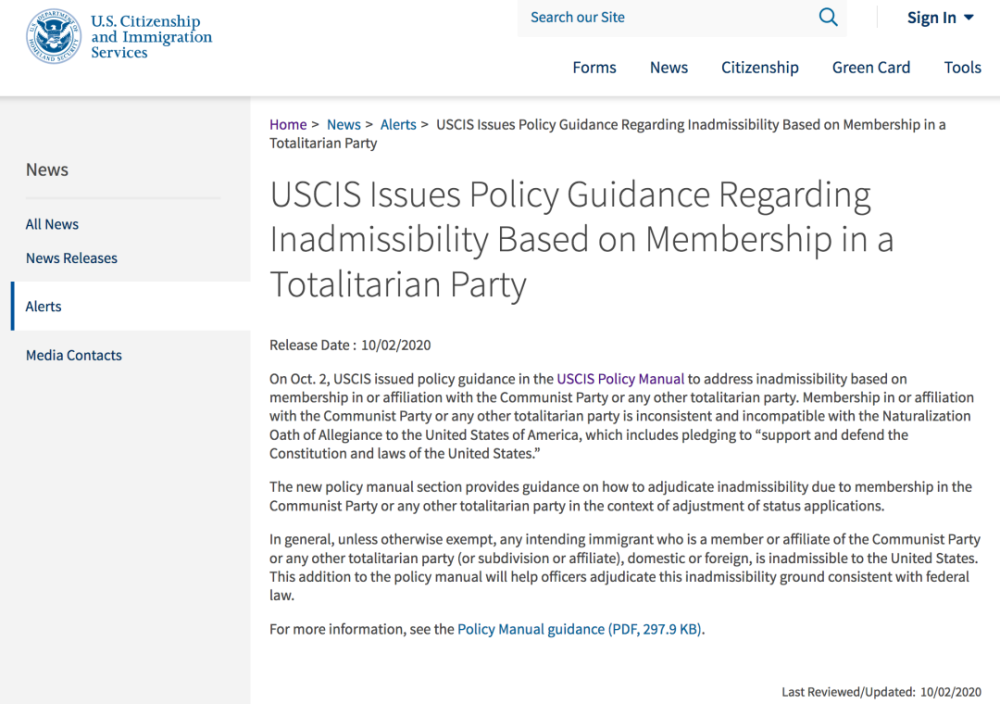Image resolution: width=1000 pixels, height=704 pixels.
Task: Download the Policy Manual guidance PDF
Action: tap(580, 629)
